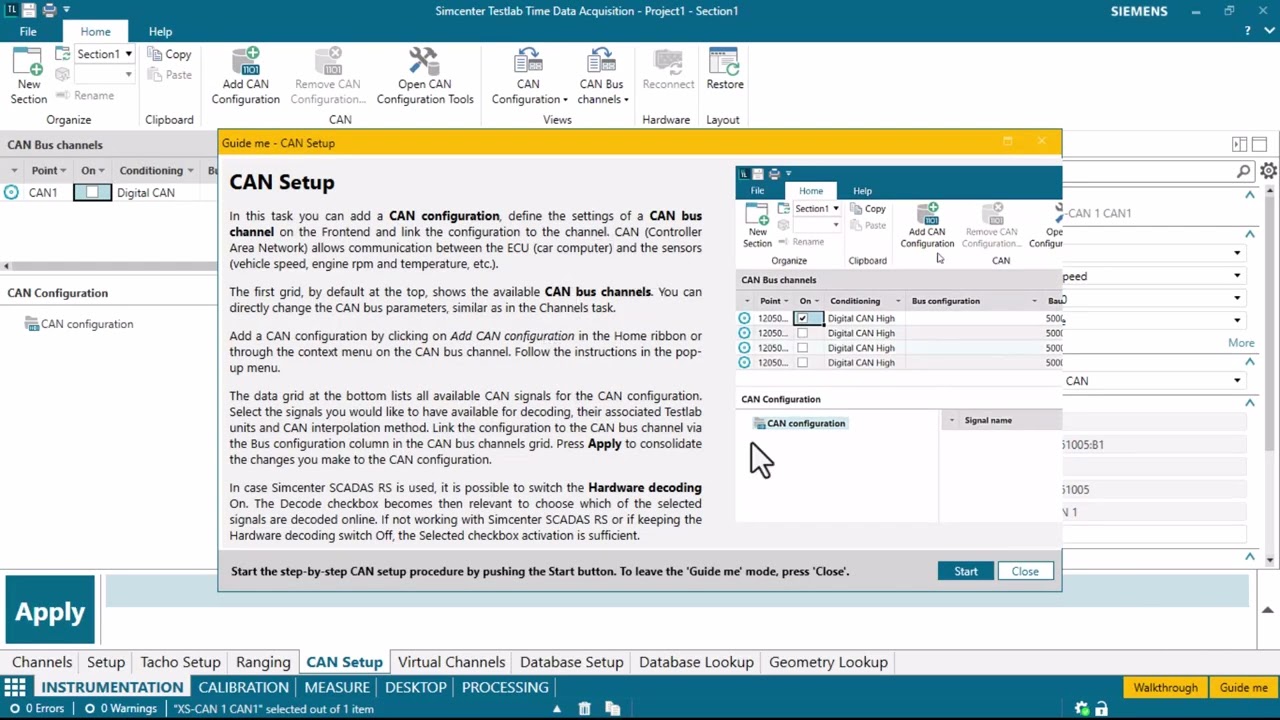This screenshot has height=720, width=1280.
Task: Click the properties panel vertical scrollbar
Action: (x=1272, y=320)
